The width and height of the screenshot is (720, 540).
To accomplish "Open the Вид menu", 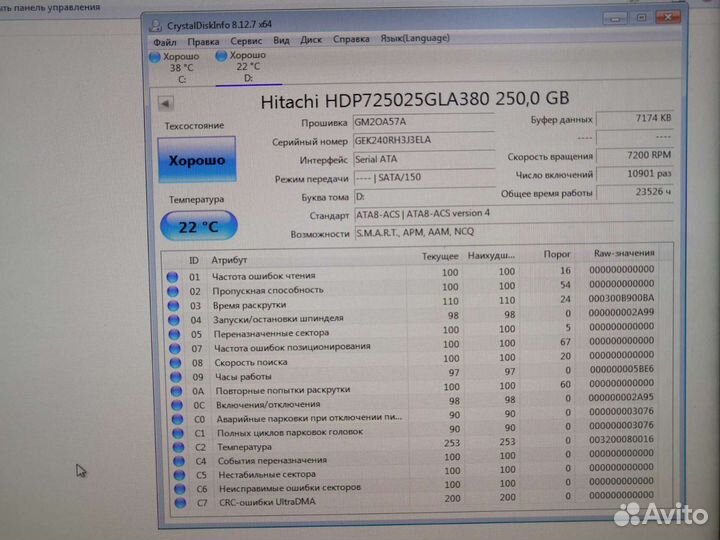I will coord(281,40).
